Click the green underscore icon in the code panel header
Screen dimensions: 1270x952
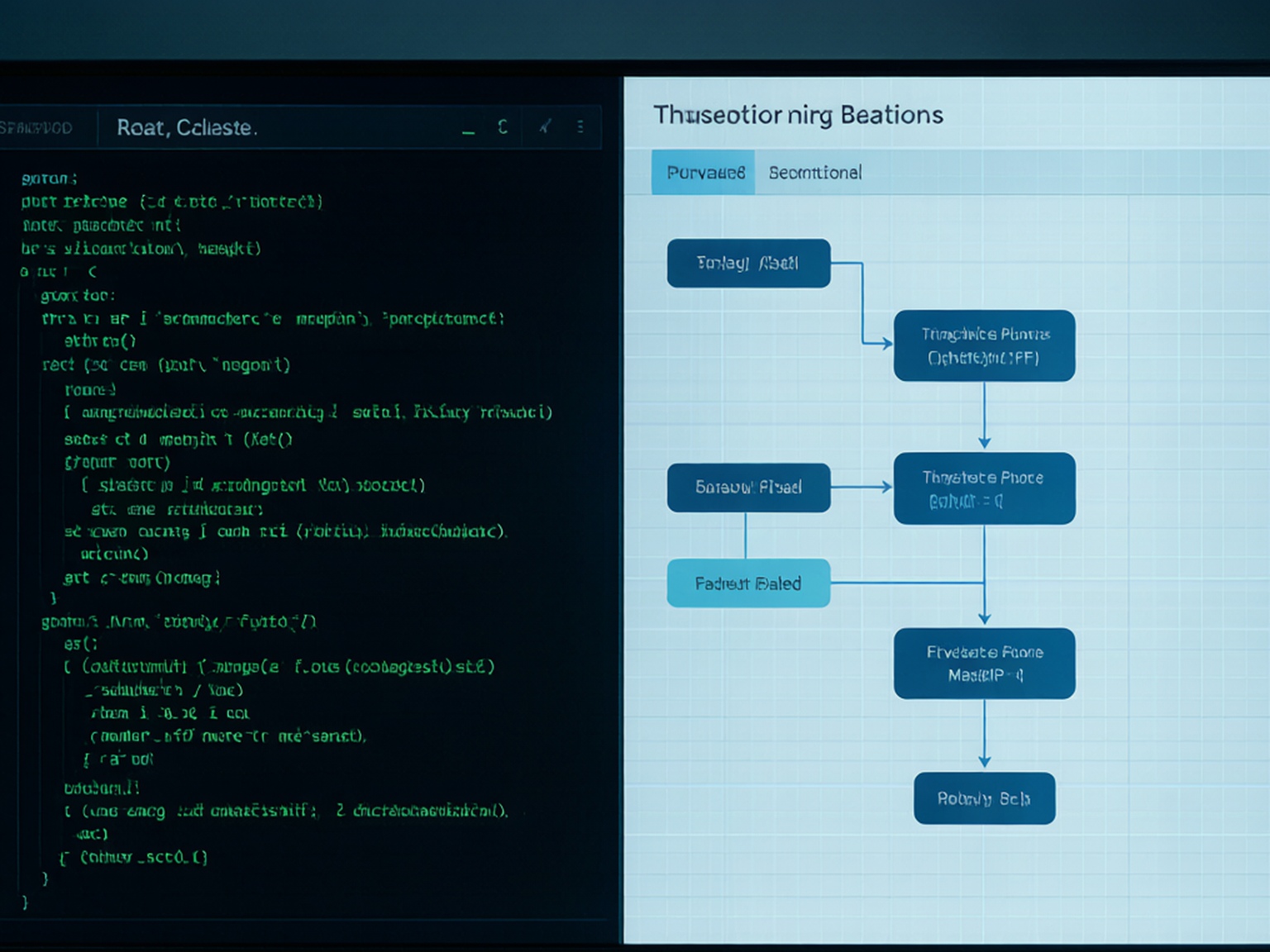coord(469,132)
